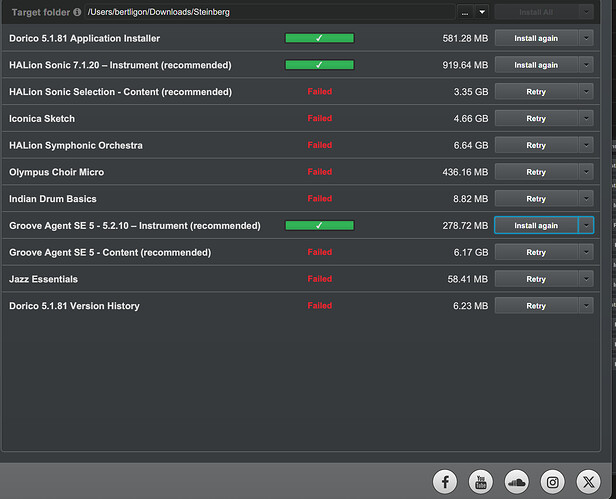The image size is (616, 499).
Task: Retry Dorico 5.1.81 Version History download
Action: [536, 305]
